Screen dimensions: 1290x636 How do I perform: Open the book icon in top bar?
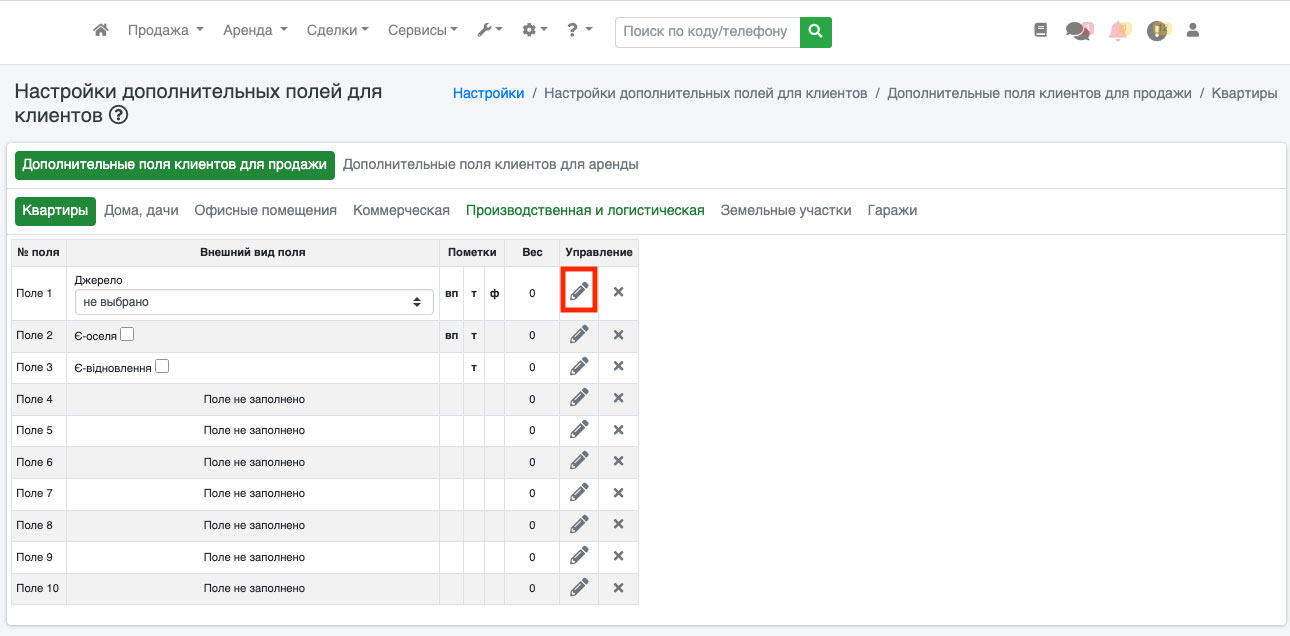(x=1040, y=31)
